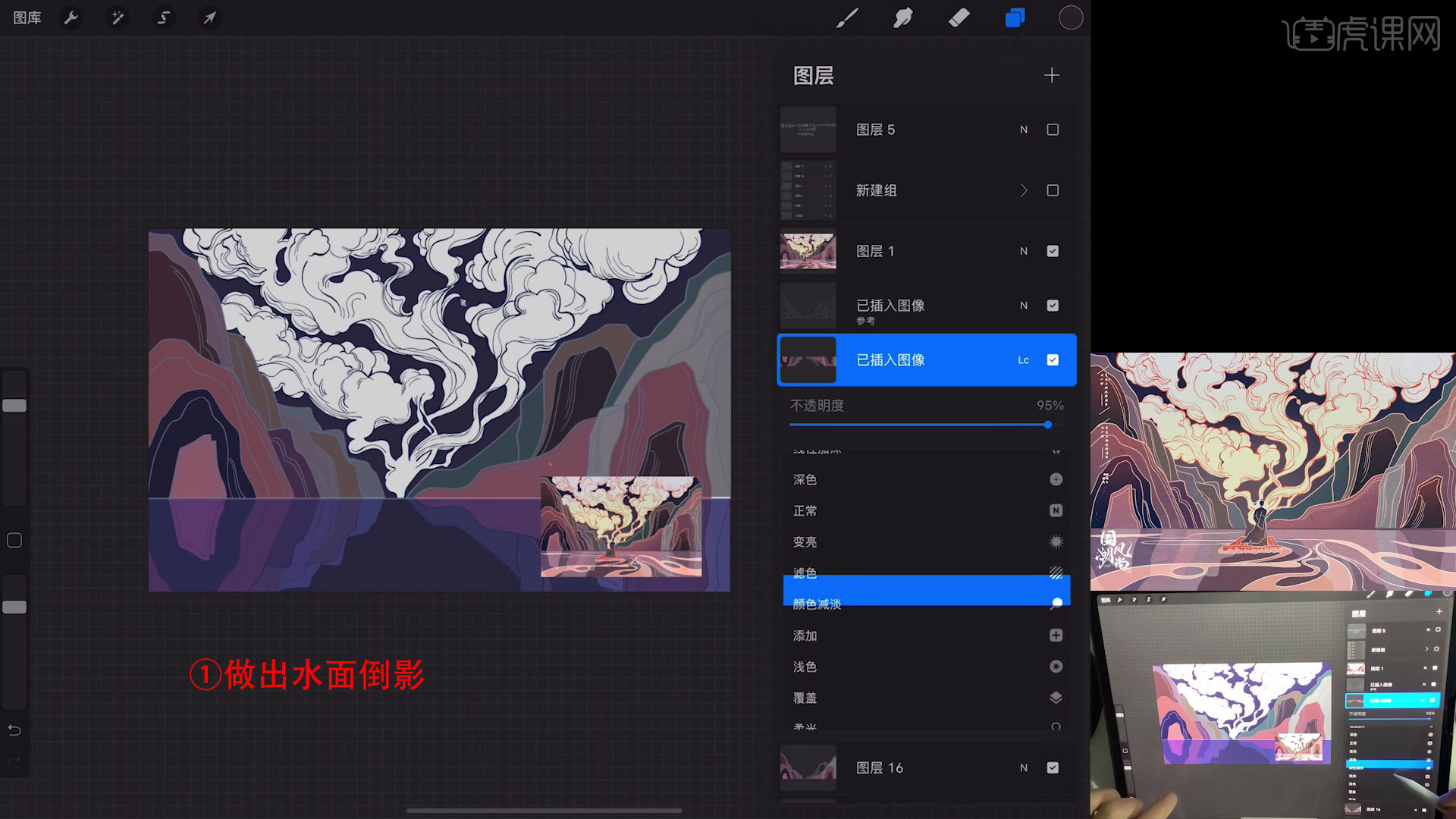Click the 深色 mode icon

click(1056, 479)
